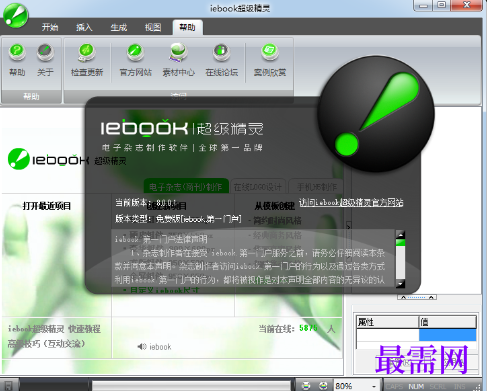Click the small icon at status bar left end
Screen dimensions: 487x391
pos(8,386)
